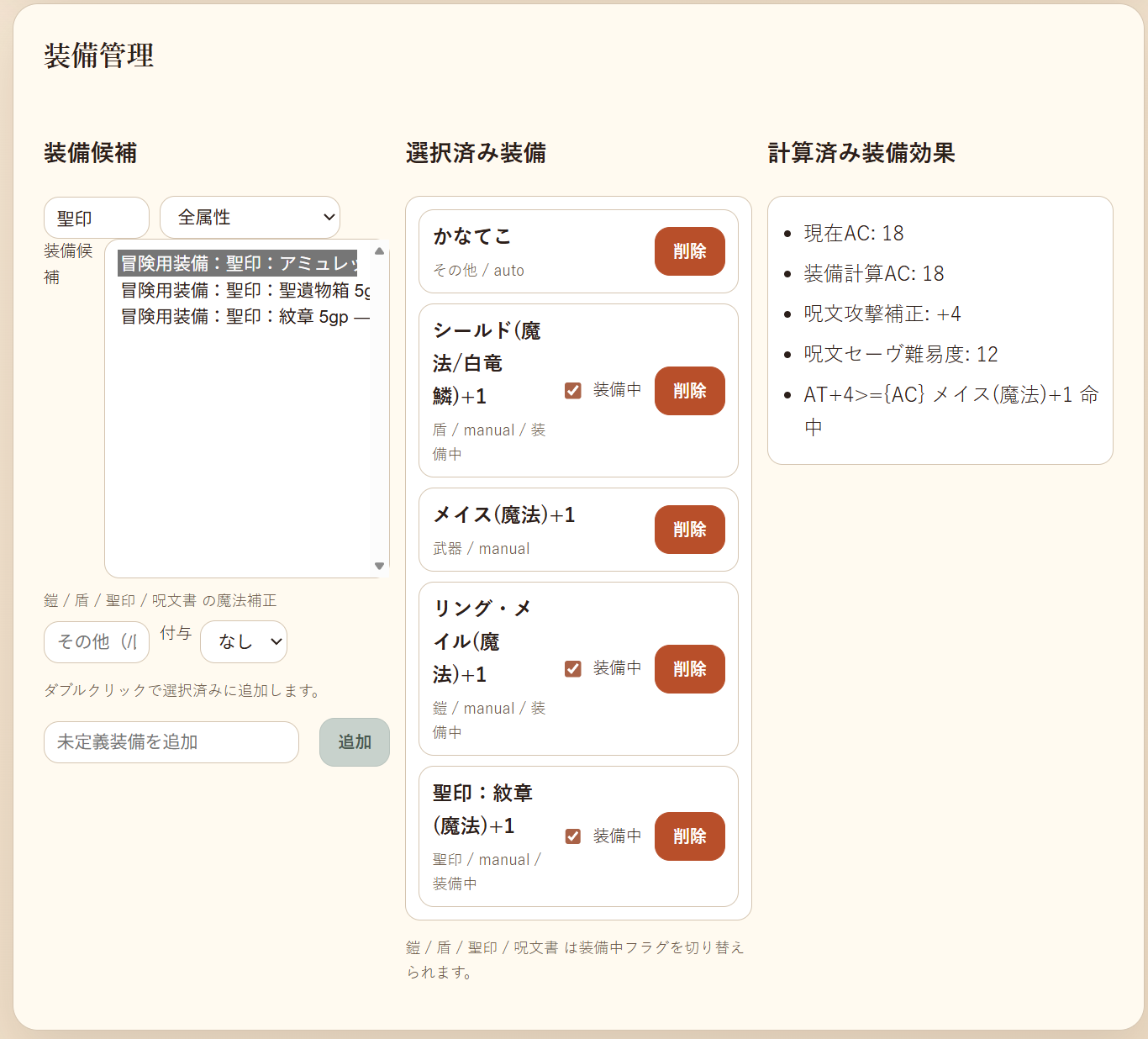
Task: Click the 未定義装備を追加 input box
Action: click(171, 742)
